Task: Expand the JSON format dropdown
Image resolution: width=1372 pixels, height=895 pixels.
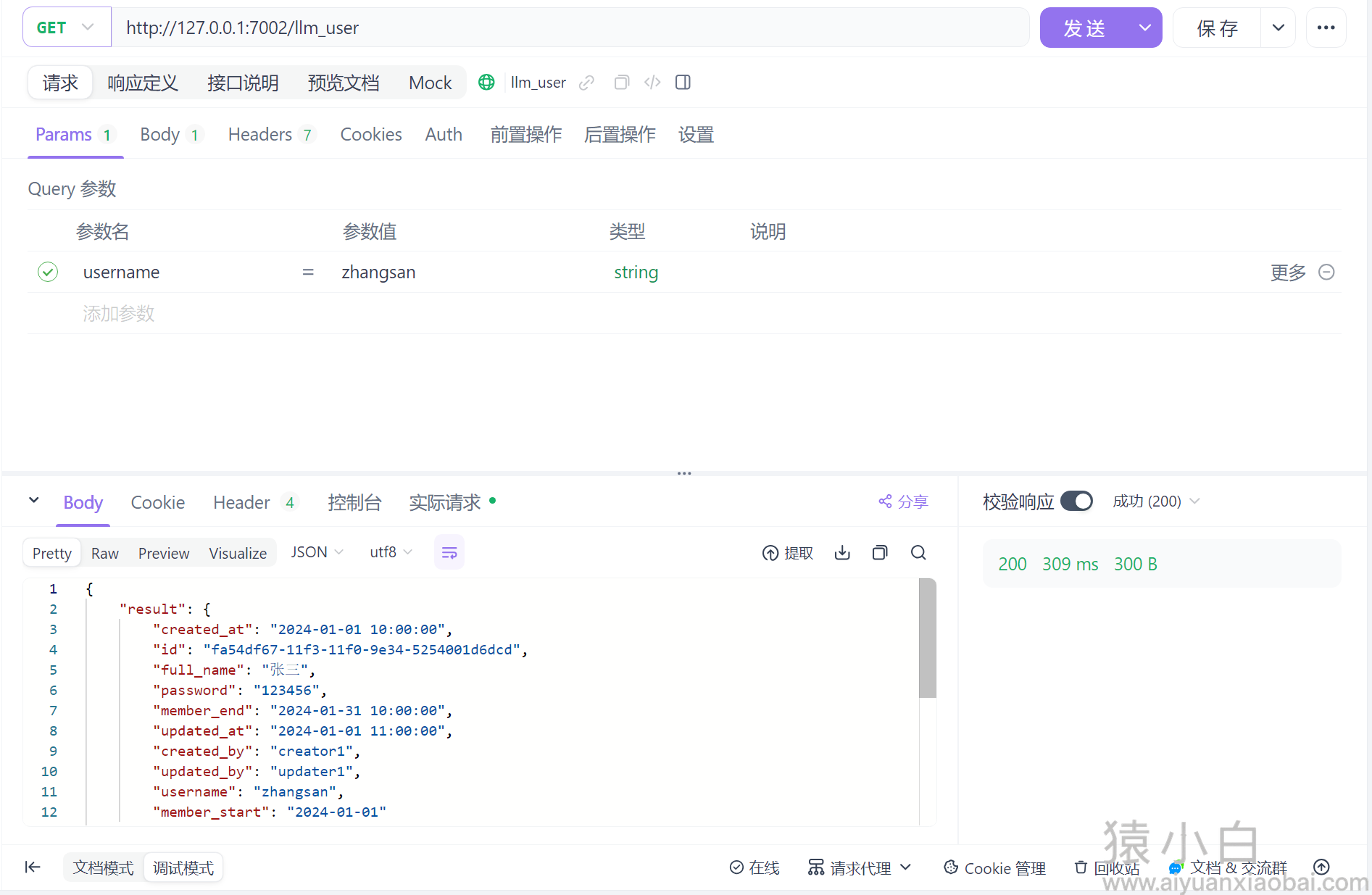Action: tap(317, 552)
